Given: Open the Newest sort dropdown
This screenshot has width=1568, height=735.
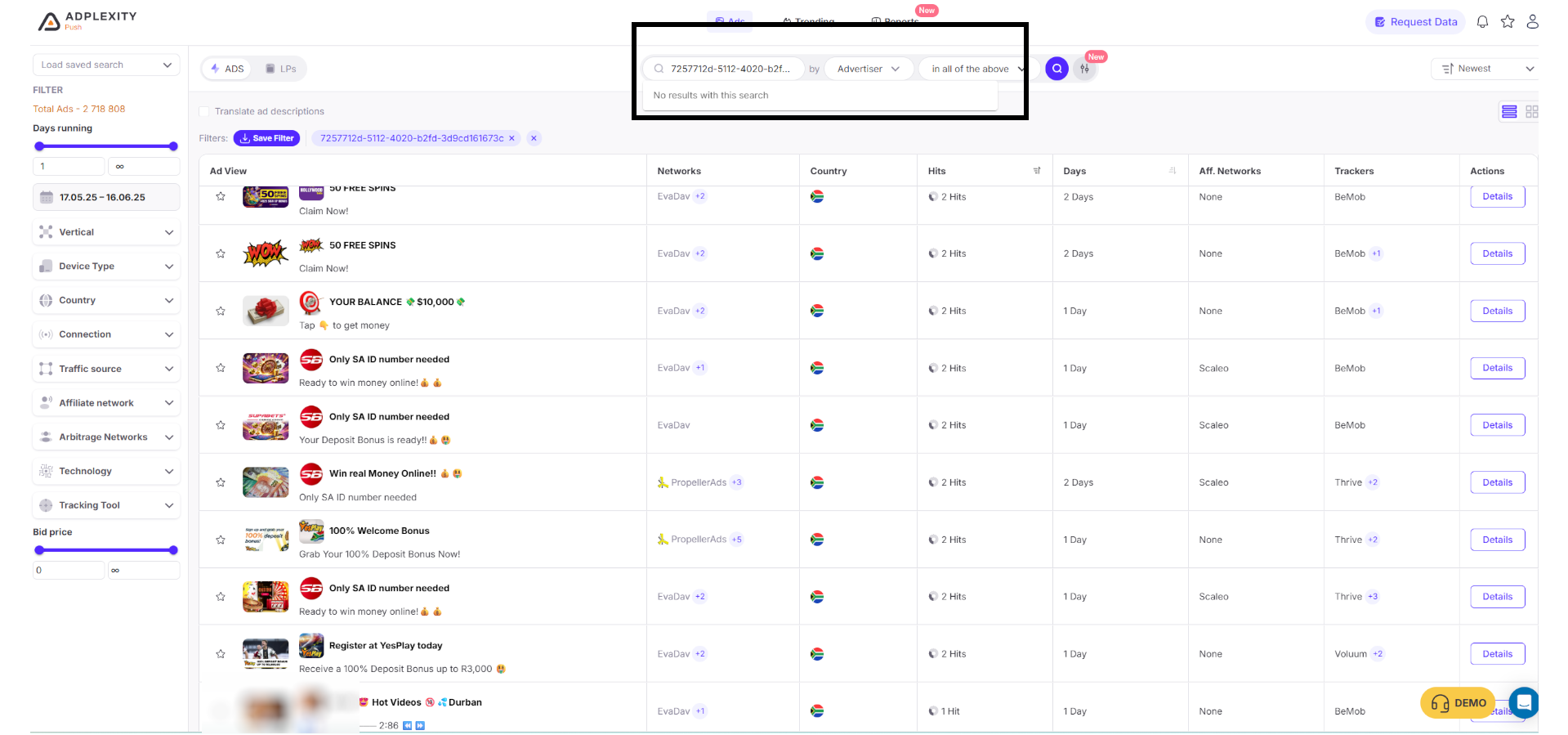Looking at the screenshot, I should 1486,69.
